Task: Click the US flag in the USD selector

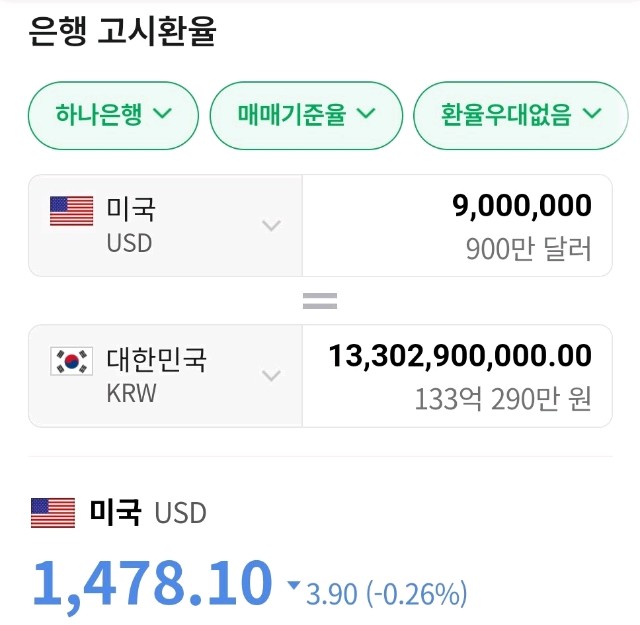Action: pyautogui.click(x=71, y=211)
